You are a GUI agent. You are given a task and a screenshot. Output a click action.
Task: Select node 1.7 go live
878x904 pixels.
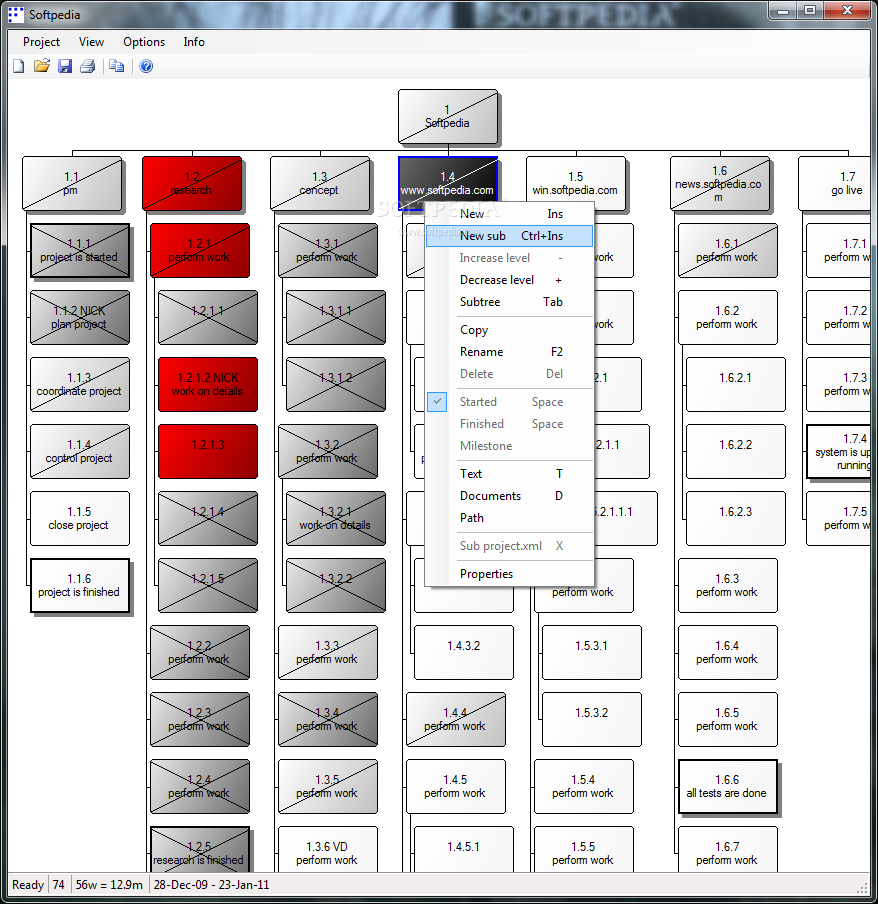(x=834, y=183)
